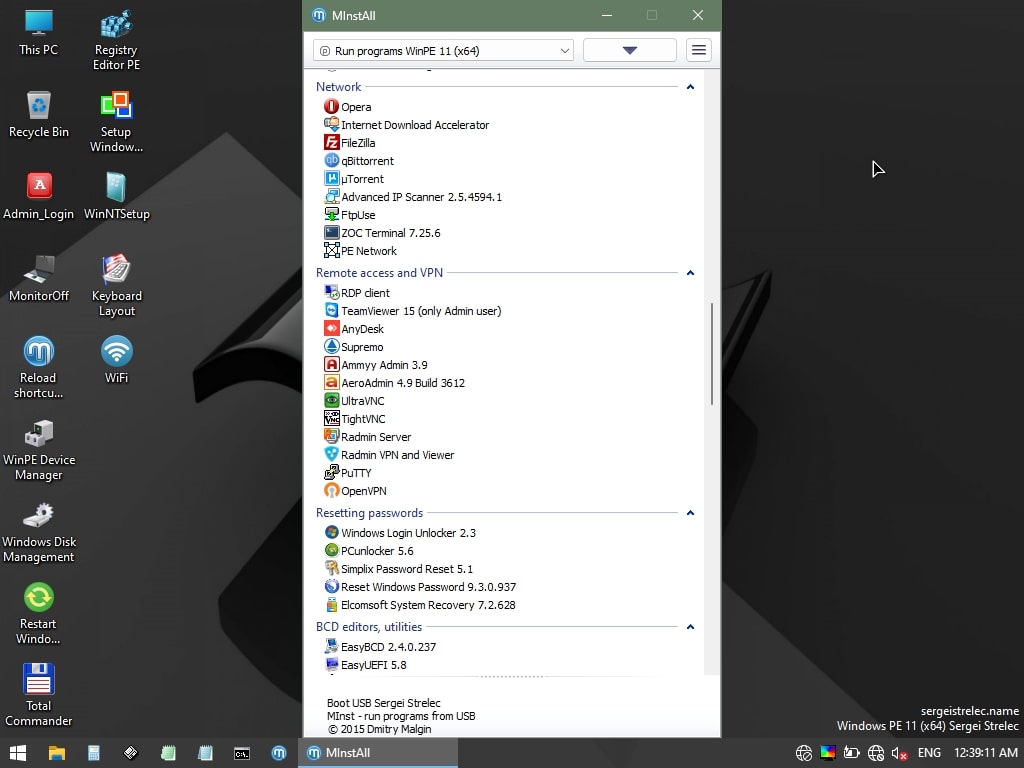Open AnyDesk remote access tool
Image resolution: width=1024 pixels, height=768 pixels.
354,329
